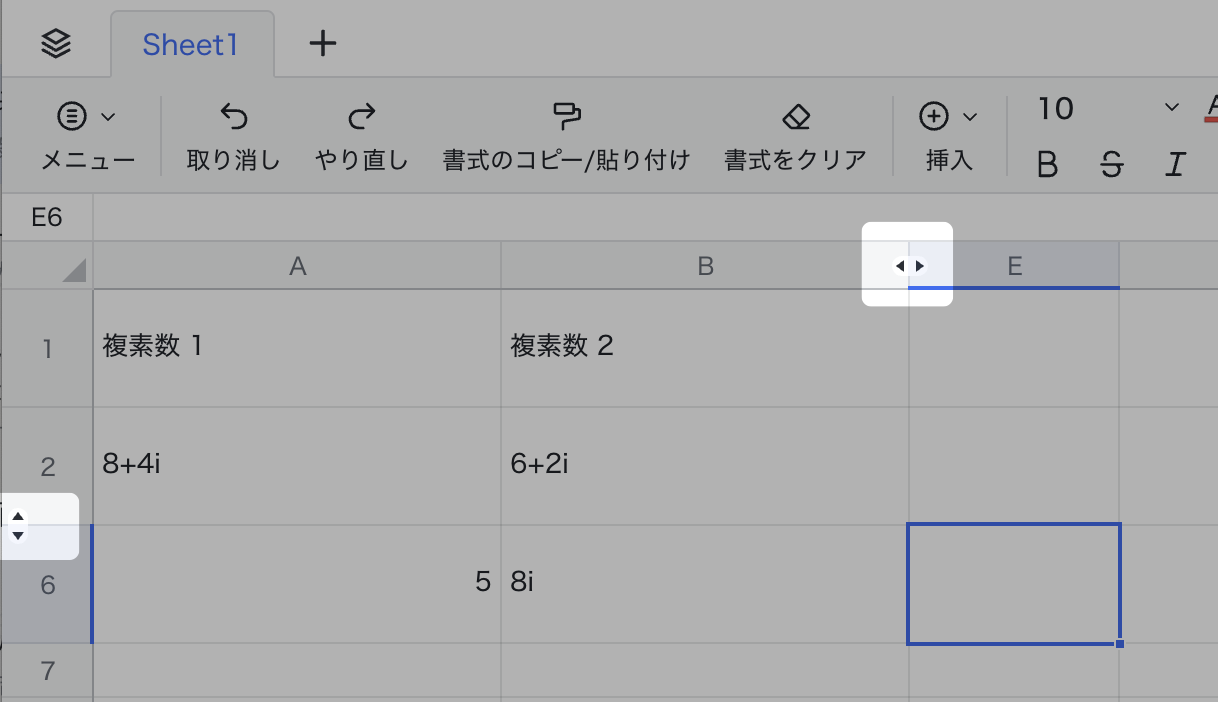Toggle bold formatting (B)
The width and height of the screenshot is (1218, 702).
pos(1047,164)
